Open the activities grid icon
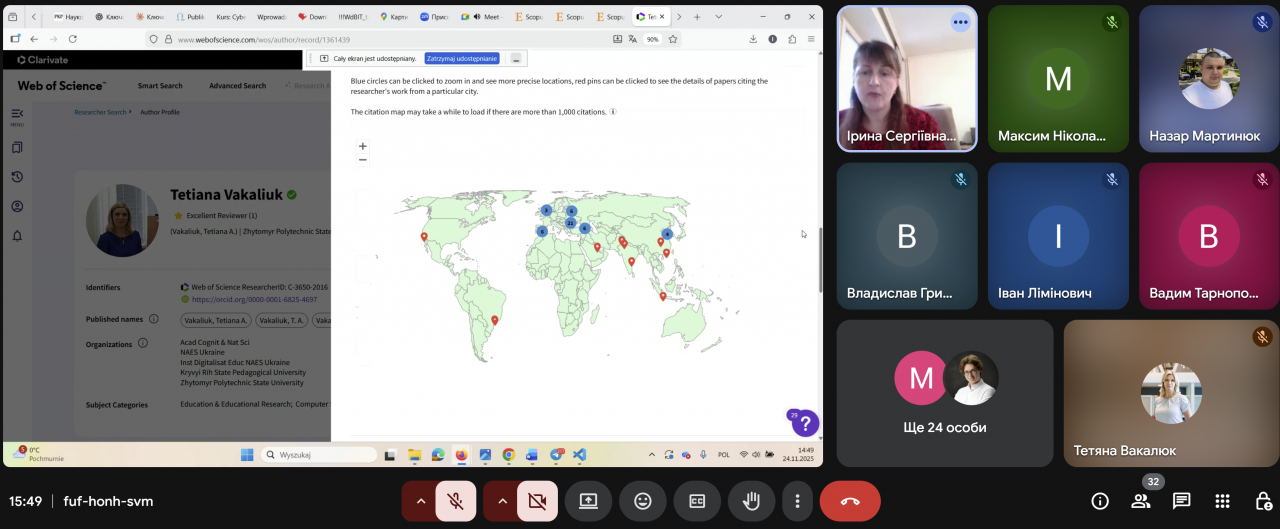Image resolution: width=1280 pixels, height=529 pixels. click(x=1222, y=501)
